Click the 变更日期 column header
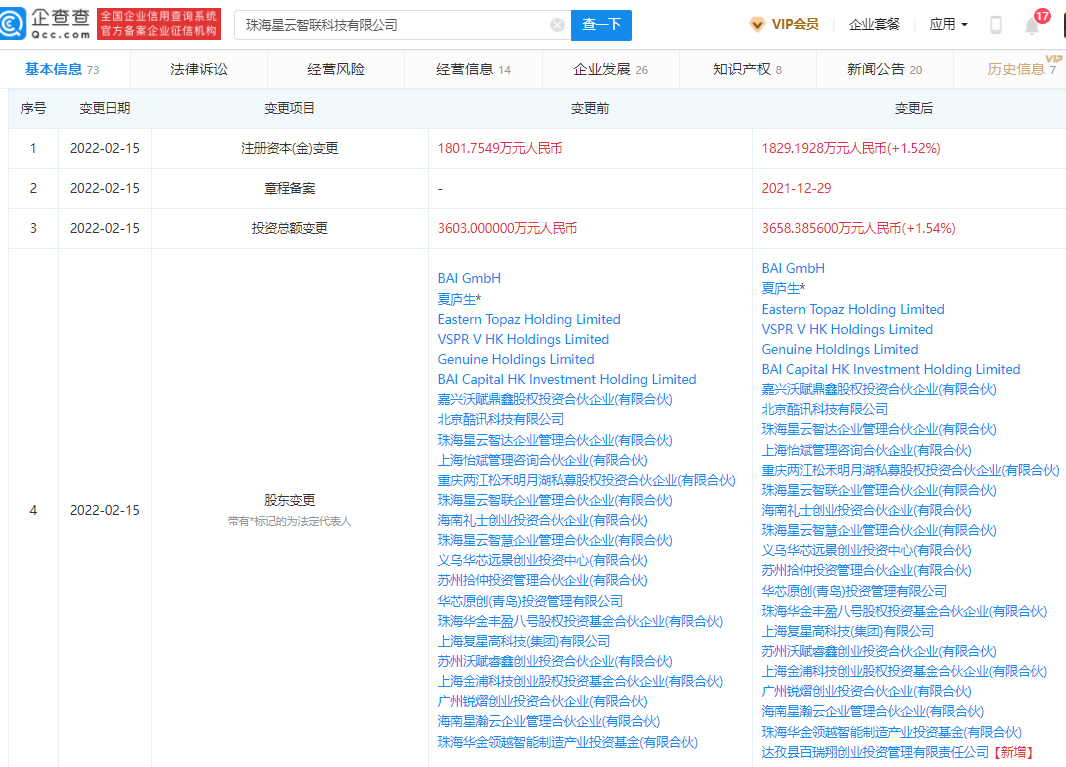 pyautogui.click(x=105, y=108)
